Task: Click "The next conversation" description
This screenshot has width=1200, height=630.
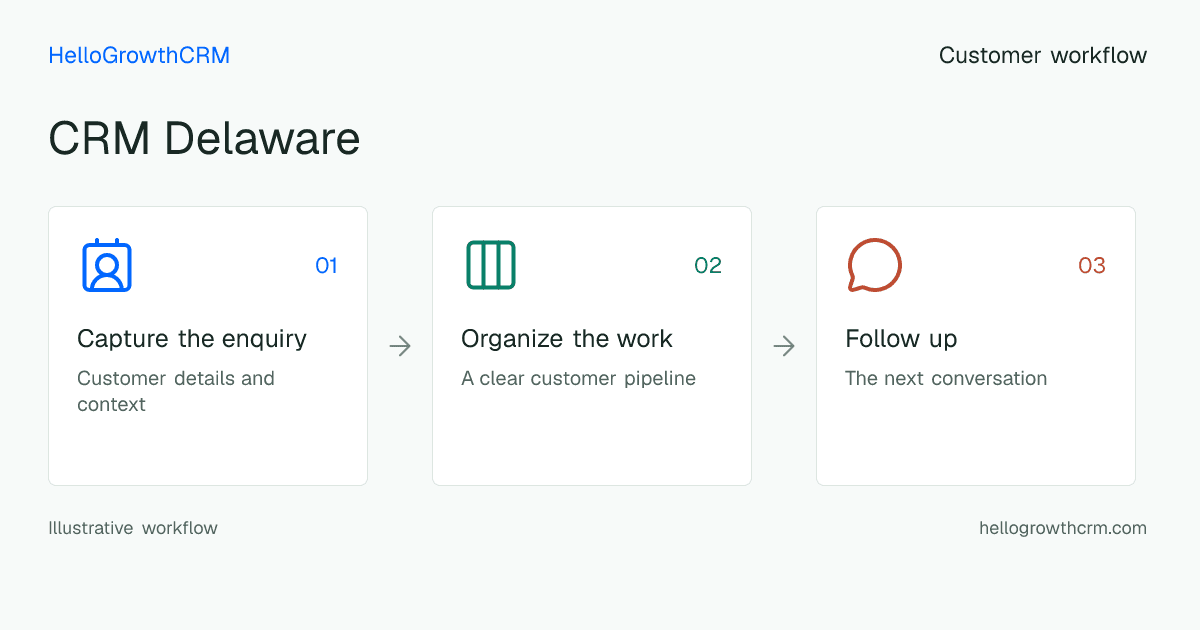Action: pos(946,379)
